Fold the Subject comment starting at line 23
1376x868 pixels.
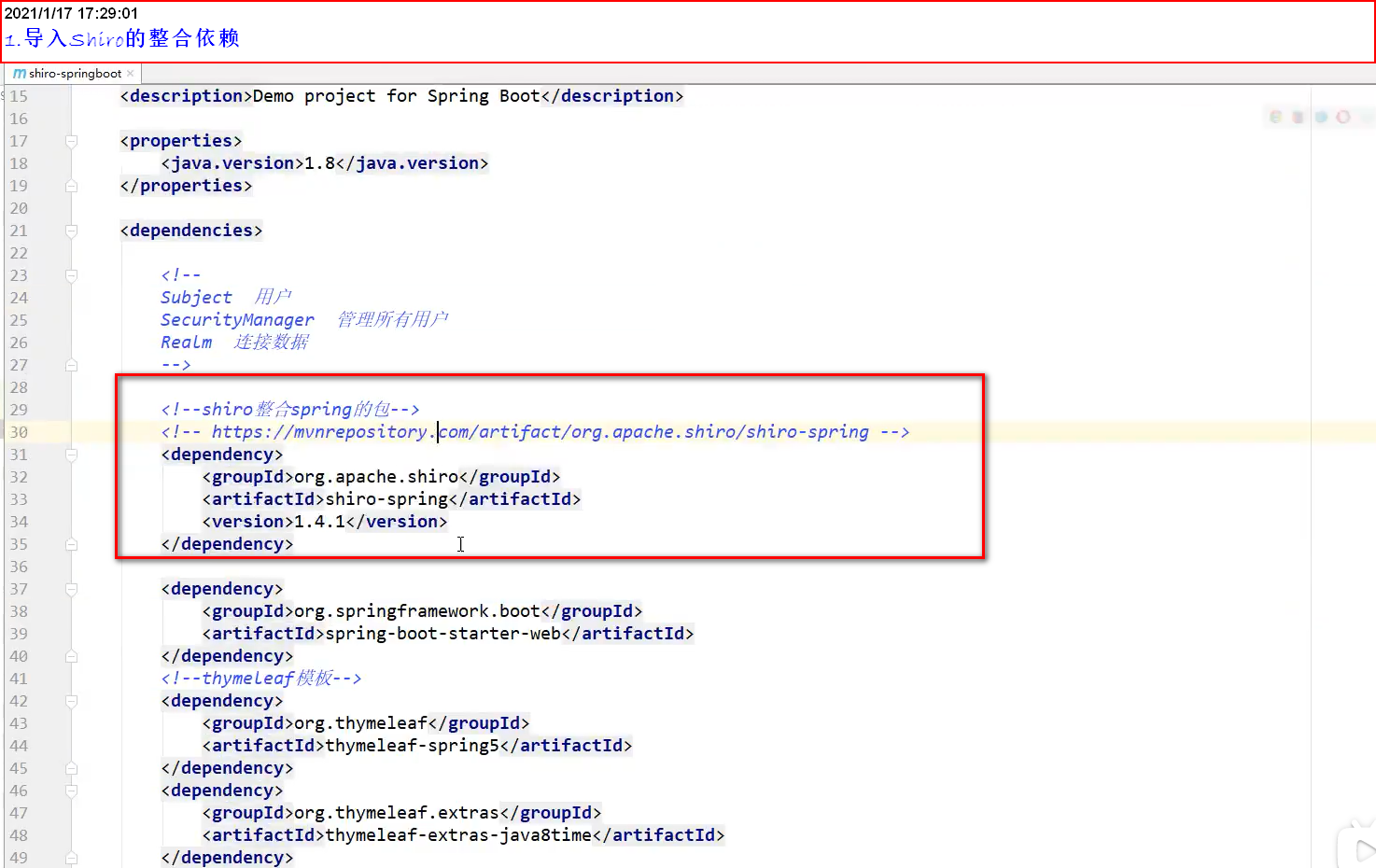[71, 275]
